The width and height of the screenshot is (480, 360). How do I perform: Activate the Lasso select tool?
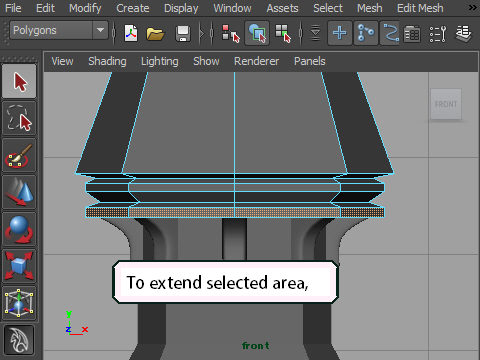(19, 118)
